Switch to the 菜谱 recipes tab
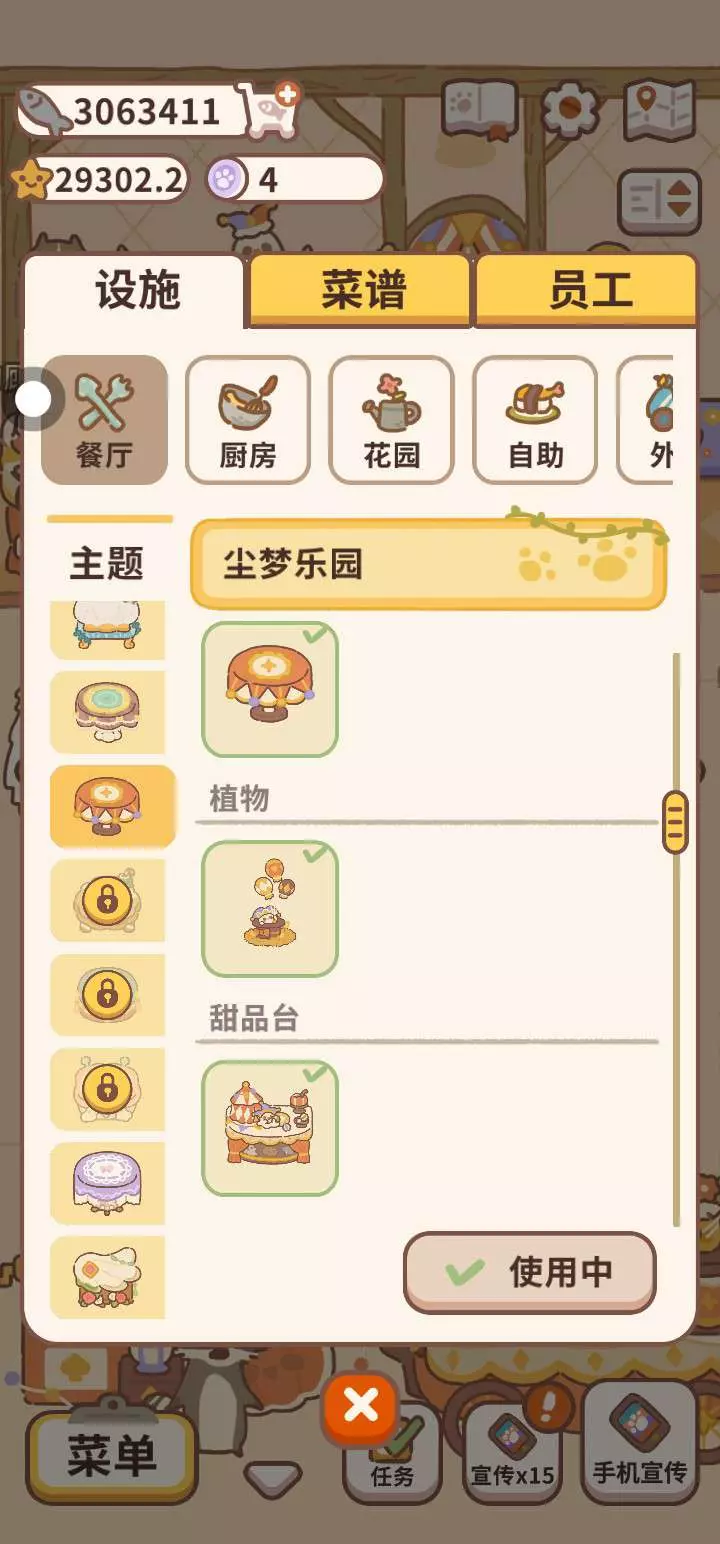720x1544 pixels. [x=361, y=290]
